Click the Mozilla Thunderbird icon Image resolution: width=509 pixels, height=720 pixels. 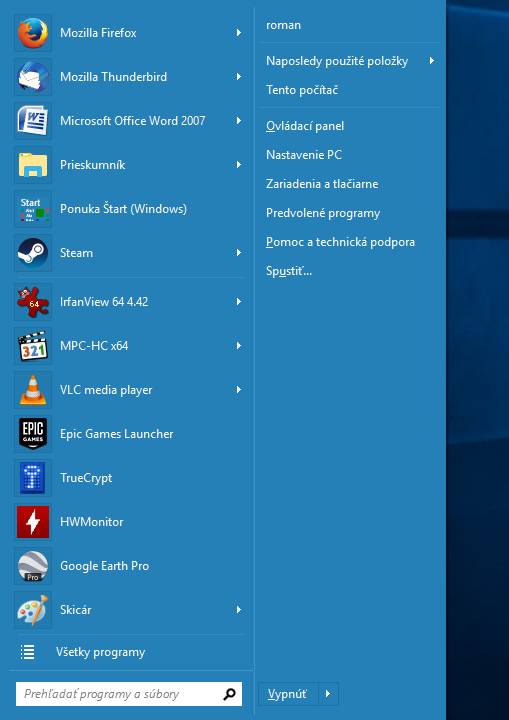click(33, 77)
